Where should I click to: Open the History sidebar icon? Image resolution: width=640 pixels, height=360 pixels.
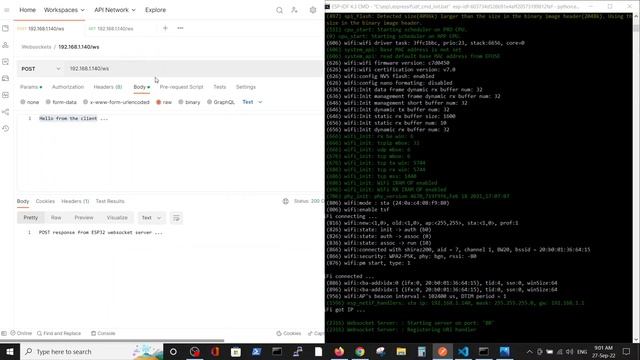(x=5, y=128)
